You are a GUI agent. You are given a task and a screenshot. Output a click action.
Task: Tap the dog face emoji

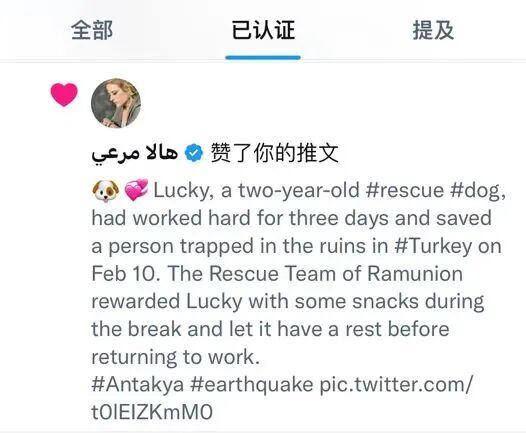105,191
